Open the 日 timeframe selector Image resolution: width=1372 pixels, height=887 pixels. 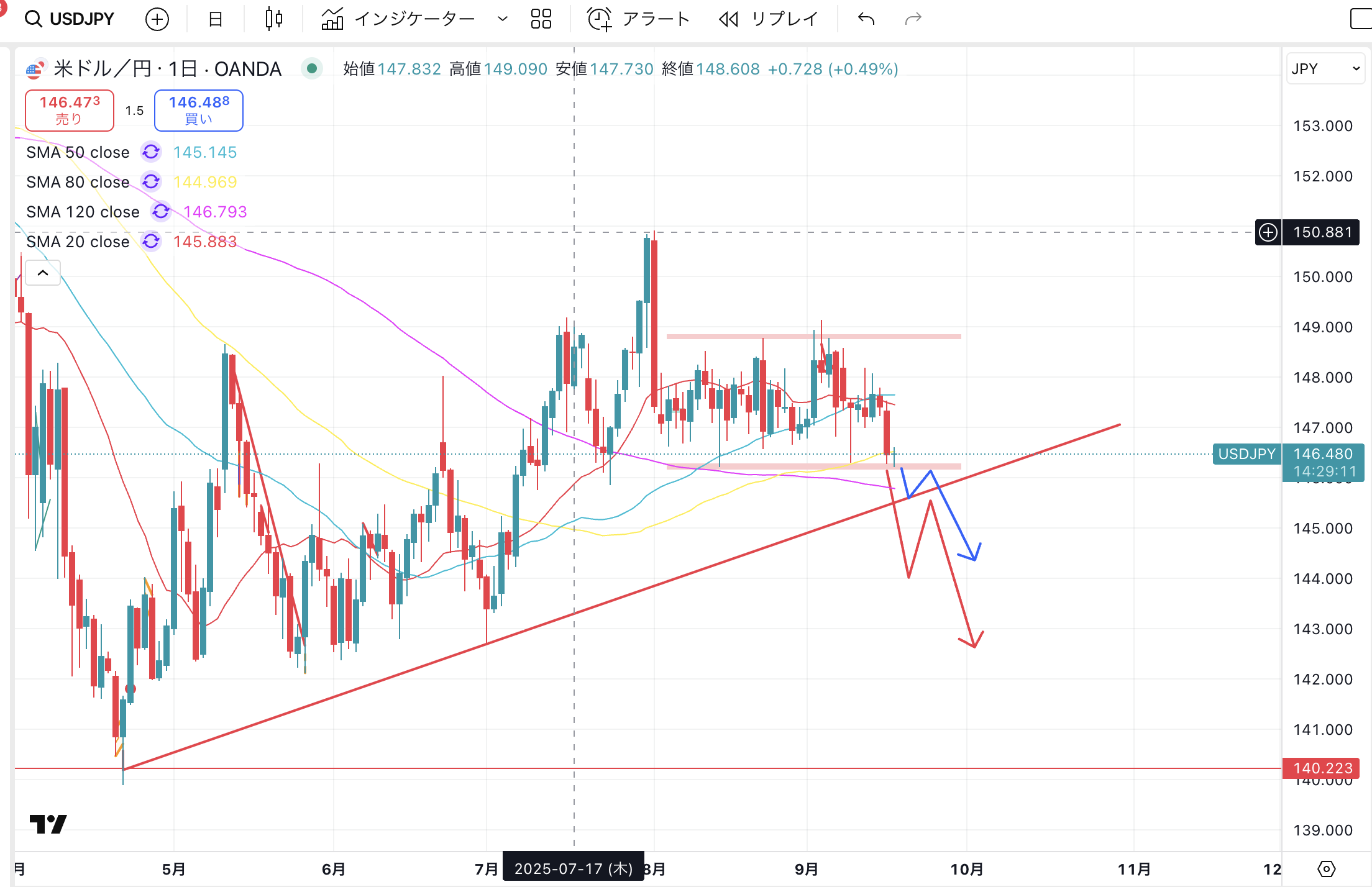[x=215, y=19]
